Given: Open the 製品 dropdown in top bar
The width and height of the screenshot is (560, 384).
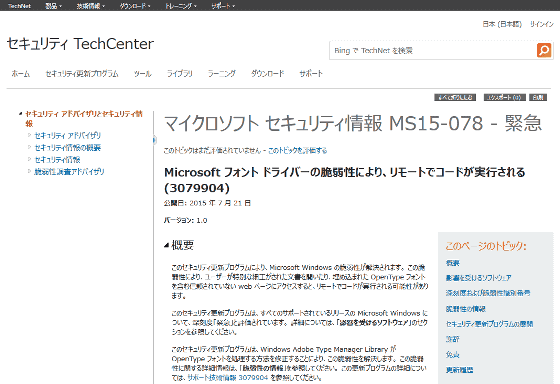Looking at the screenshot, I should tap(54, 6).
